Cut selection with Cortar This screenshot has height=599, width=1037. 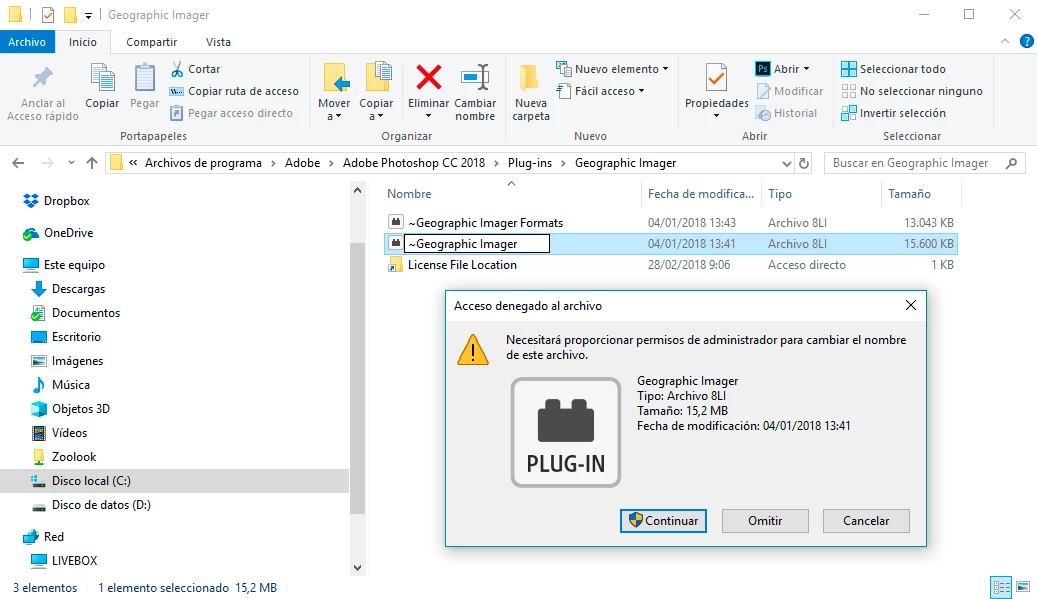(195, 69)
